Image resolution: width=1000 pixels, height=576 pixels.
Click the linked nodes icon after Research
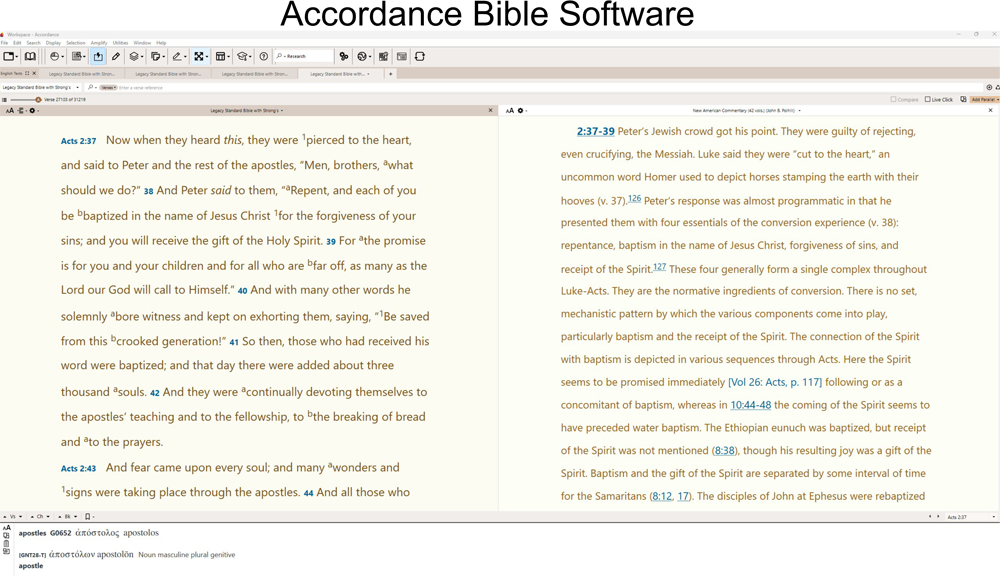(x=344, y=56)
